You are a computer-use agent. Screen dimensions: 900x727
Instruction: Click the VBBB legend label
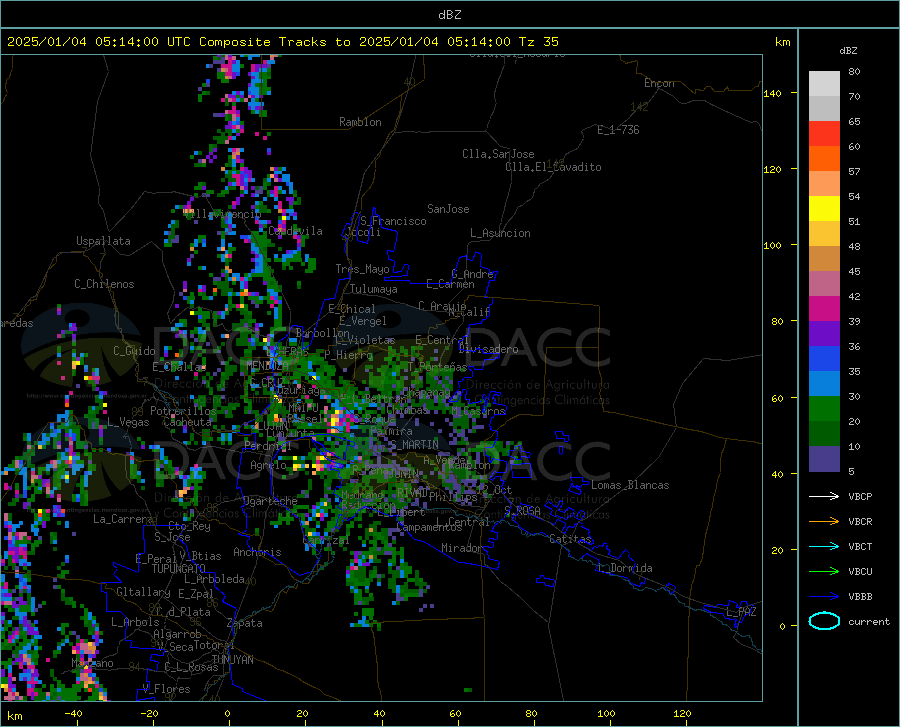tap(860, 597)
